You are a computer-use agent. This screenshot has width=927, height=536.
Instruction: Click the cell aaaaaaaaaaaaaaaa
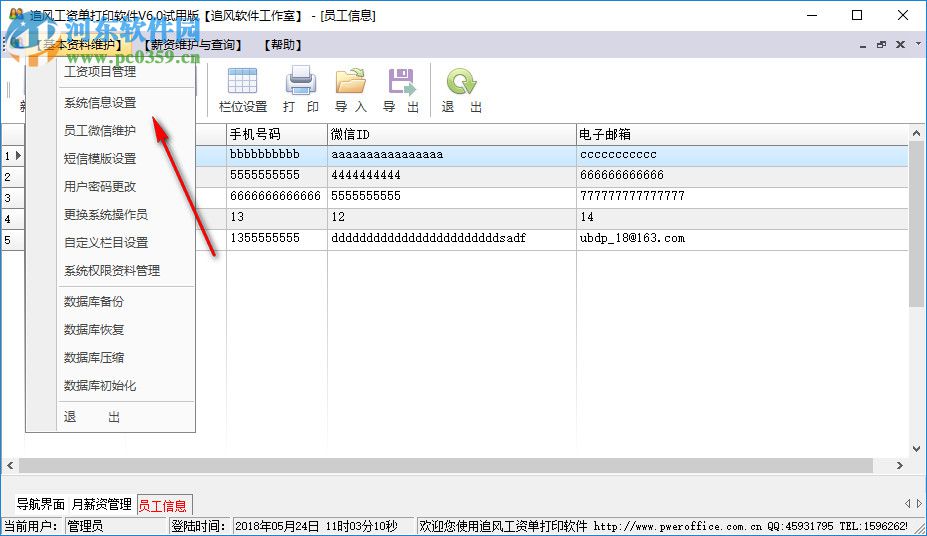pyautogui.click(x=452, y=155)
